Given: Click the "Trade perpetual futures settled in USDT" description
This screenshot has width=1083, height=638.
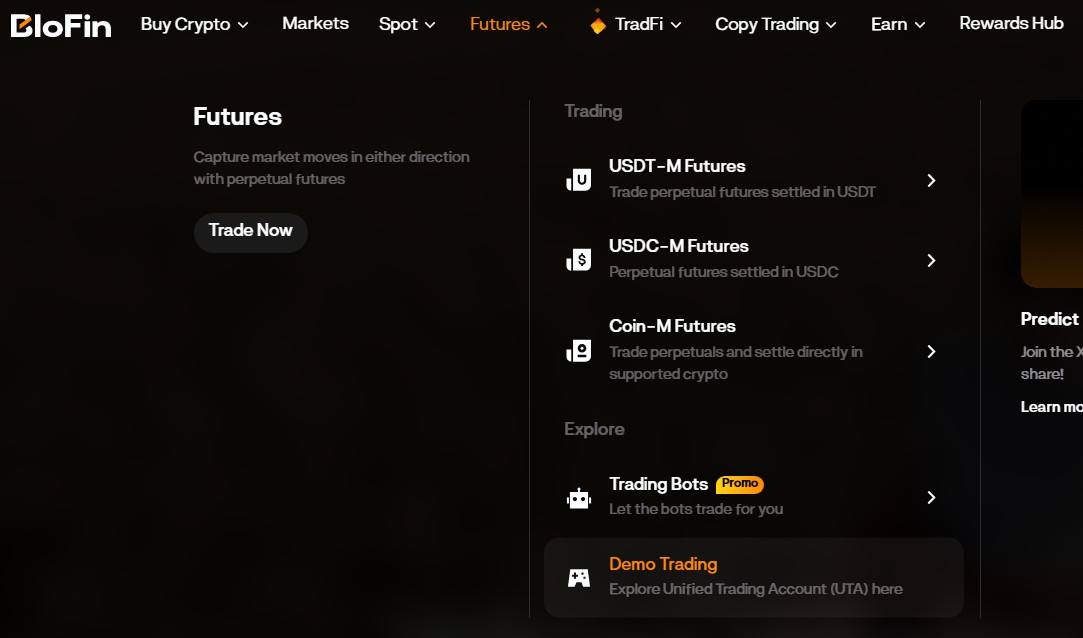Looking at the screenshot, I should (x=742, y=192).
